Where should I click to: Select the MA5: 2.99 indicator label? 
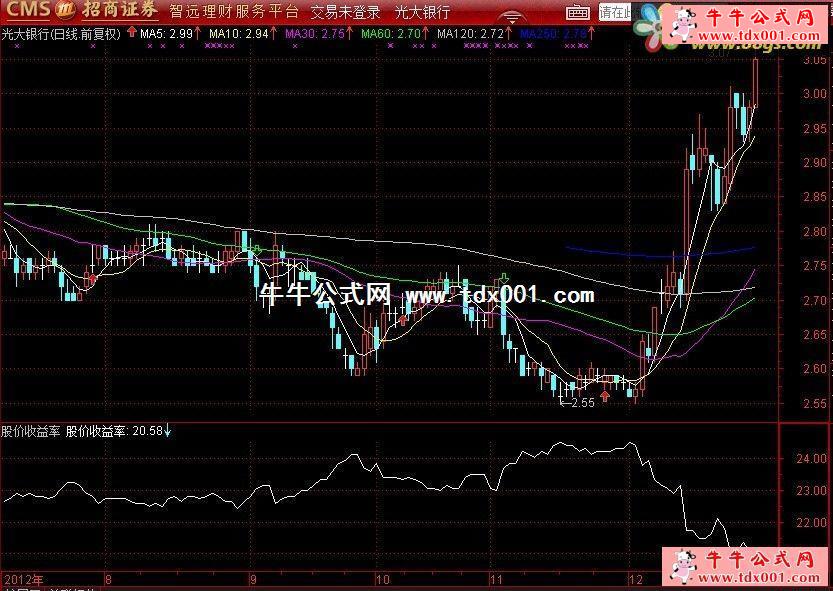pos(165,33)
